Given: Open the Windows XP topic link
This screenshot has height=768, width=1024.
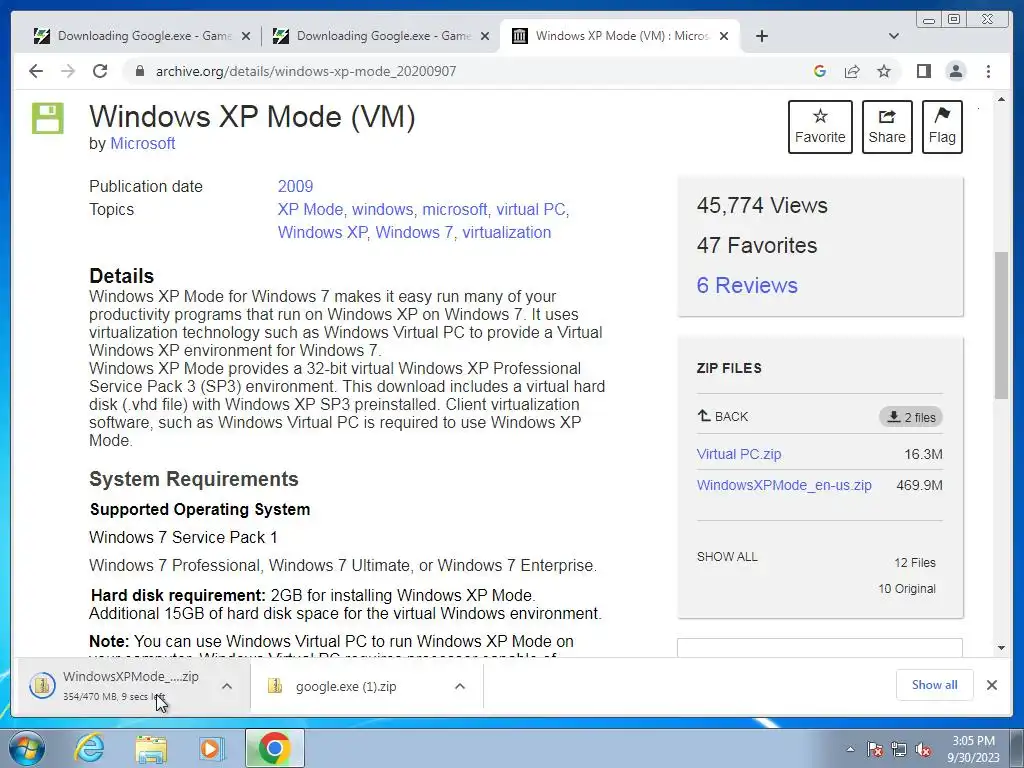Looking at the screenshot, I should click(323, 232).
